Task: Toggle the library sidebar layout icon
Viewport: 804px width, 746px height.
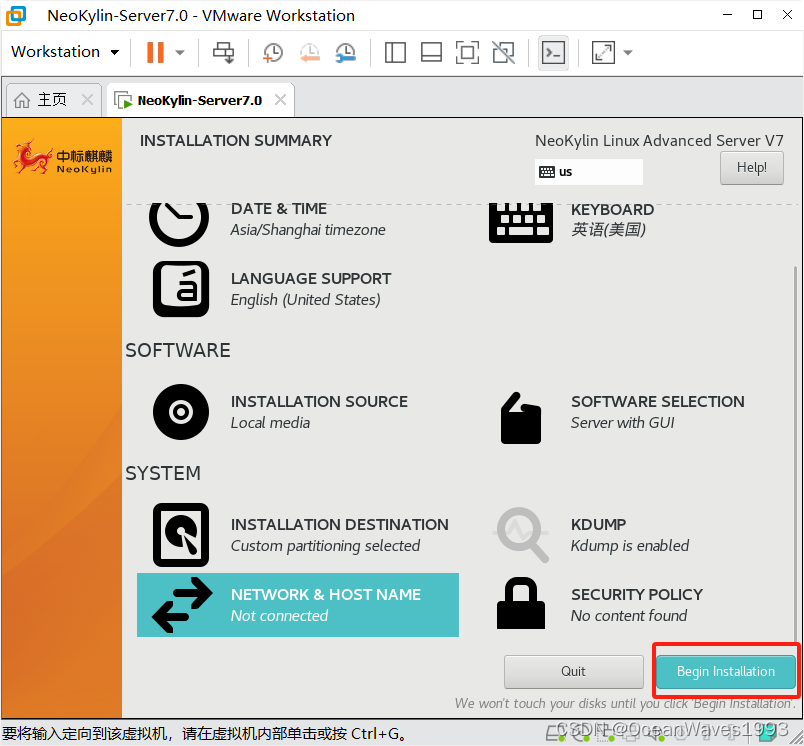Action: pos(395,52)
